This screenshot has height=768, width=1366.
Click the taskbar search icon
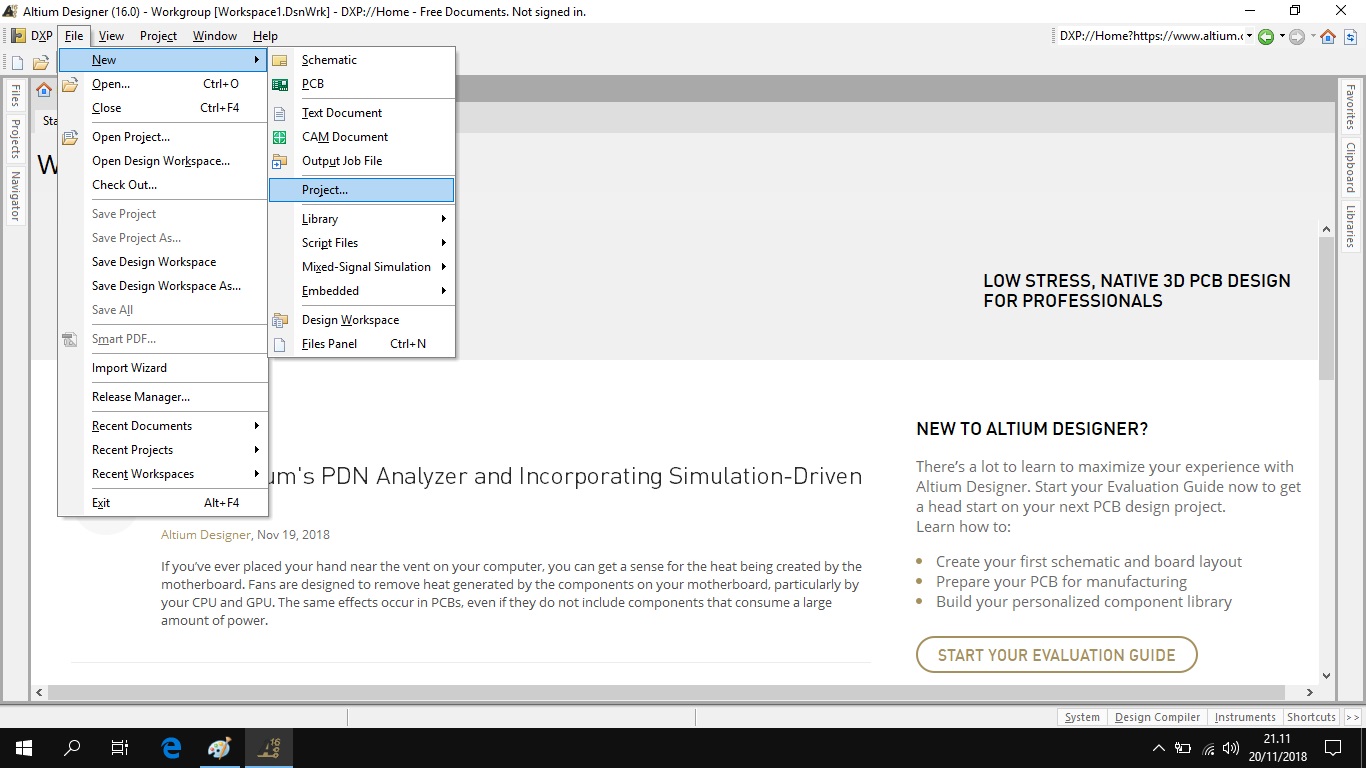click(72, 748)
